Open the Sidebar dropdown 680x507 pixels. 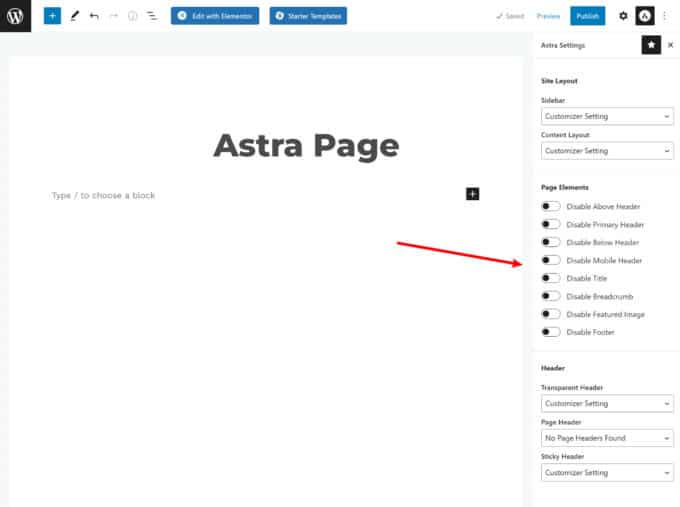coord(607,116)
